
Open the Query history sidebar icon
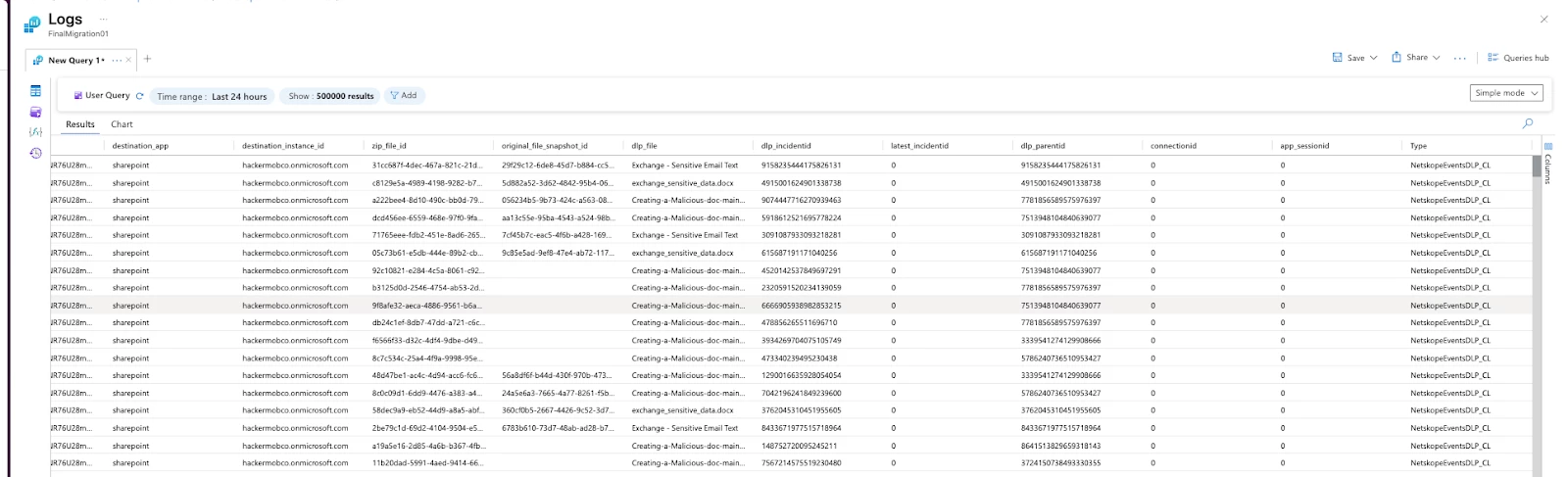(x=35, y=153)
